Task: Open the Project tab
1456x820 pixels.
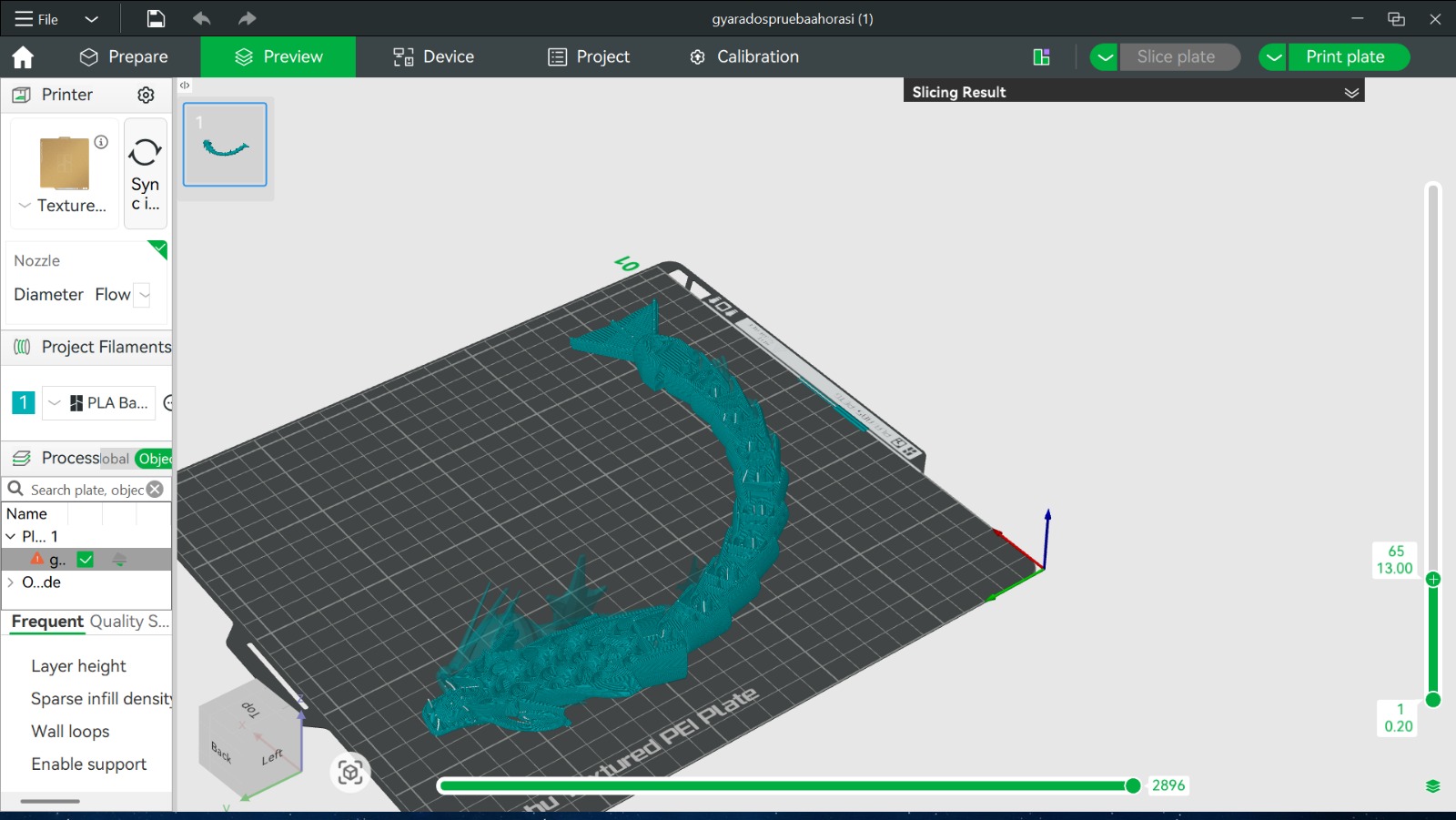Action: (x=589, y=57)
